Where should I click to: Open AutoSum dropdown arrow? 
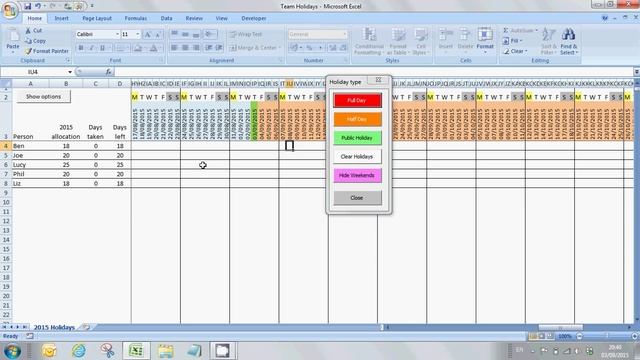(536, 30)
